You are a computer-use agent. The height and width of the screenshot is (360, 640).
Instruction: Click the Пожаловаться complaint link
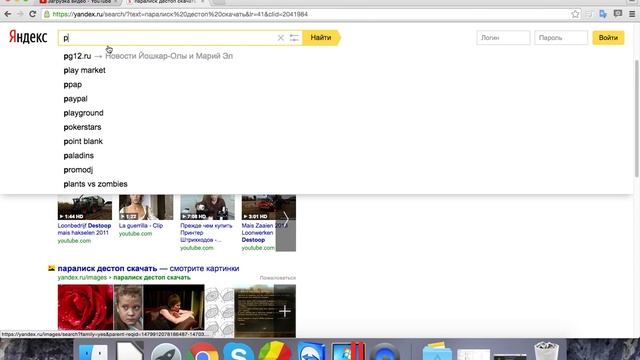[x=278, y=278]
